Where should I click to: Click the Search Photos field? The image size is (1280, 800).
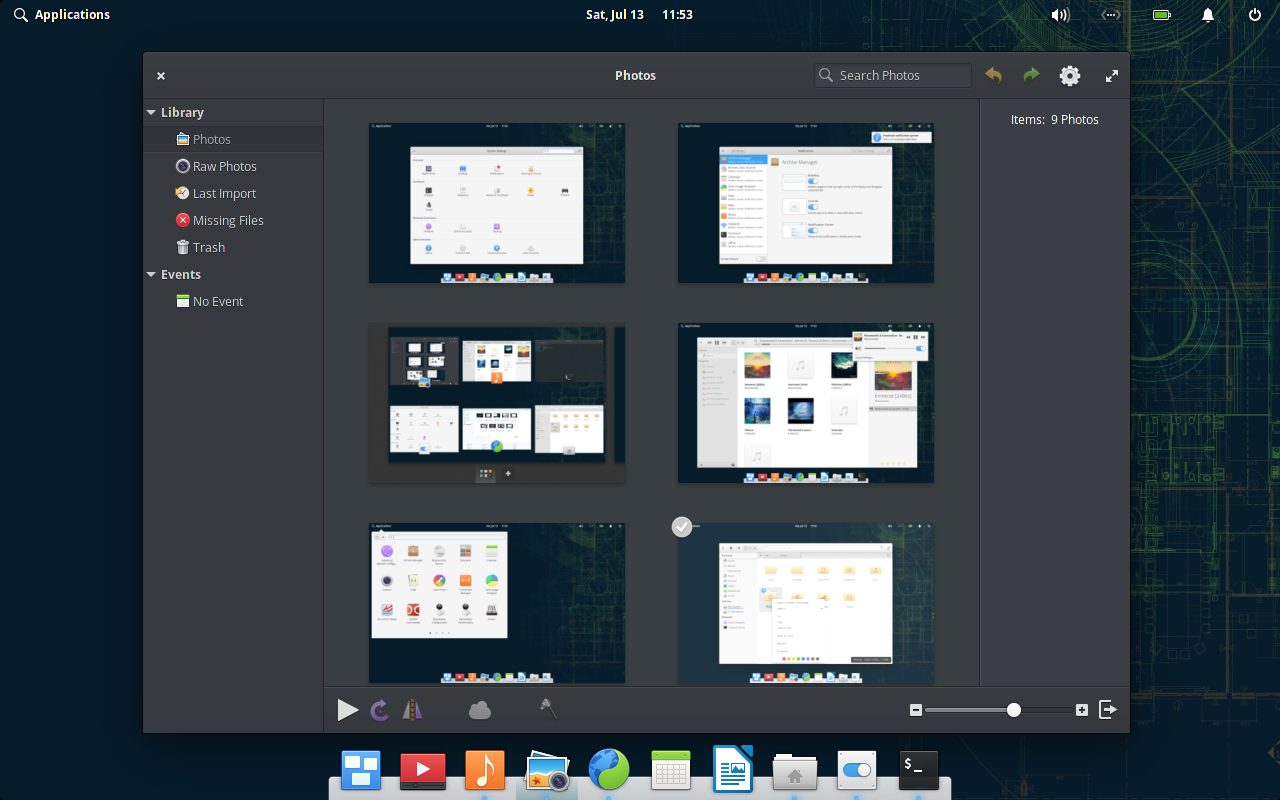click(900, 75)
